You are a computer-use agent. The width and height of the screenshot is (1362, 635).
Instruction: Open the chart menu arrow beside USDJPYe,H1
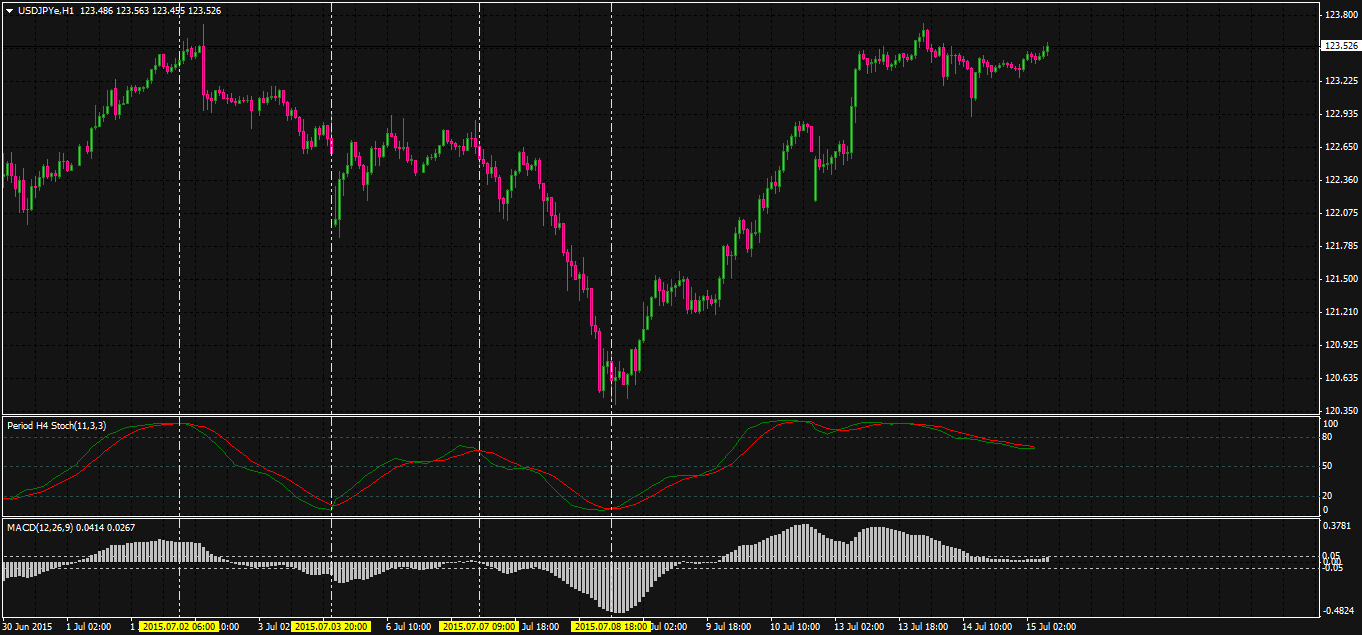coord(9,10)
